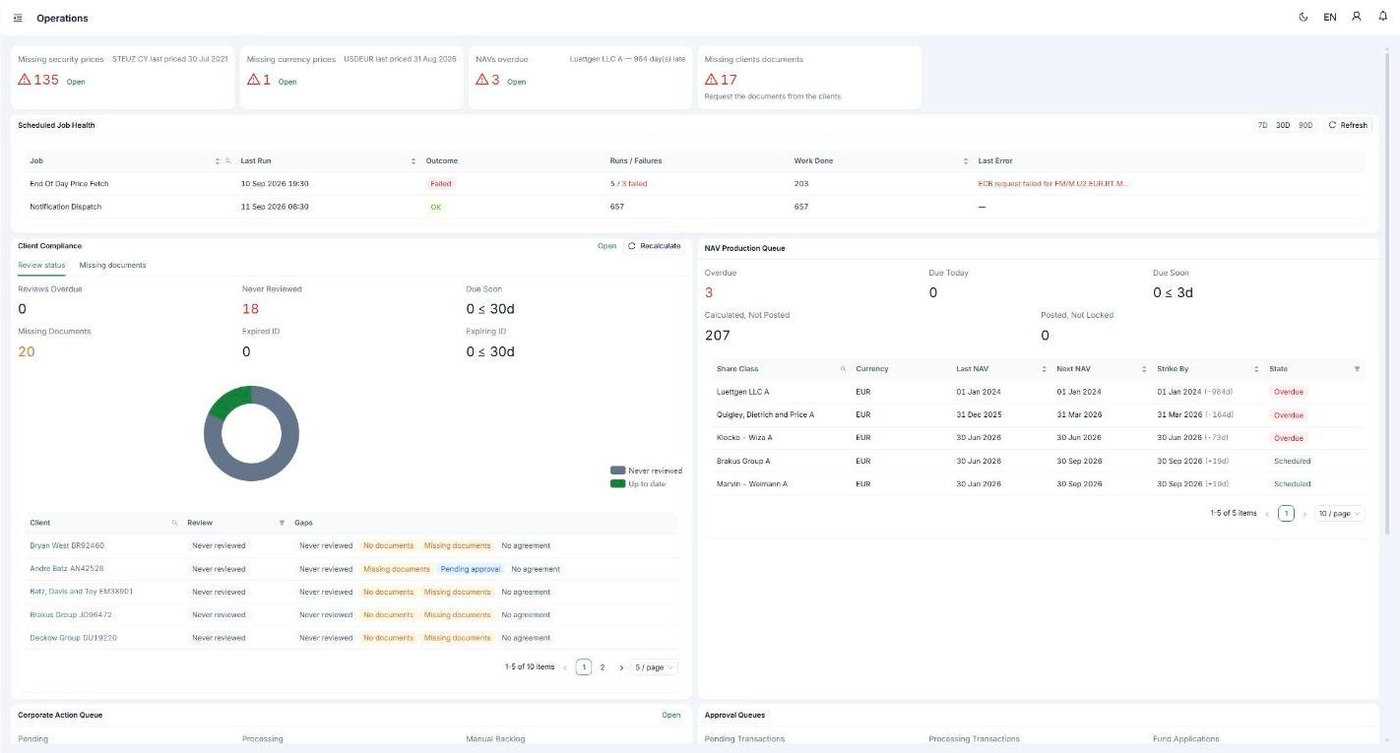Refresh the Scheduled Job Health panel
1400x753 pixels.
[x=1347, y=125]
